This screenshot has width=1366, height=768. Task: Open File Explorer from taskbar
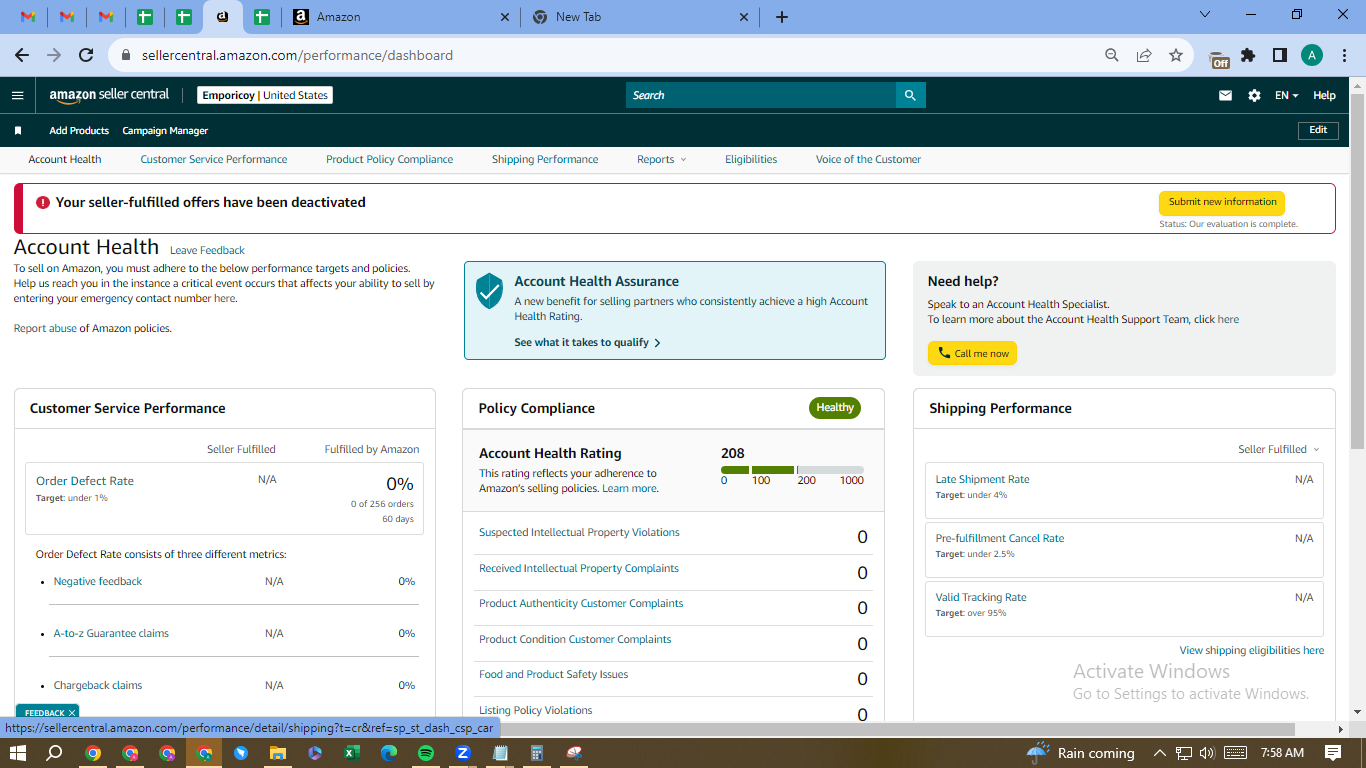pyautogui.click(x=278, y=752)
